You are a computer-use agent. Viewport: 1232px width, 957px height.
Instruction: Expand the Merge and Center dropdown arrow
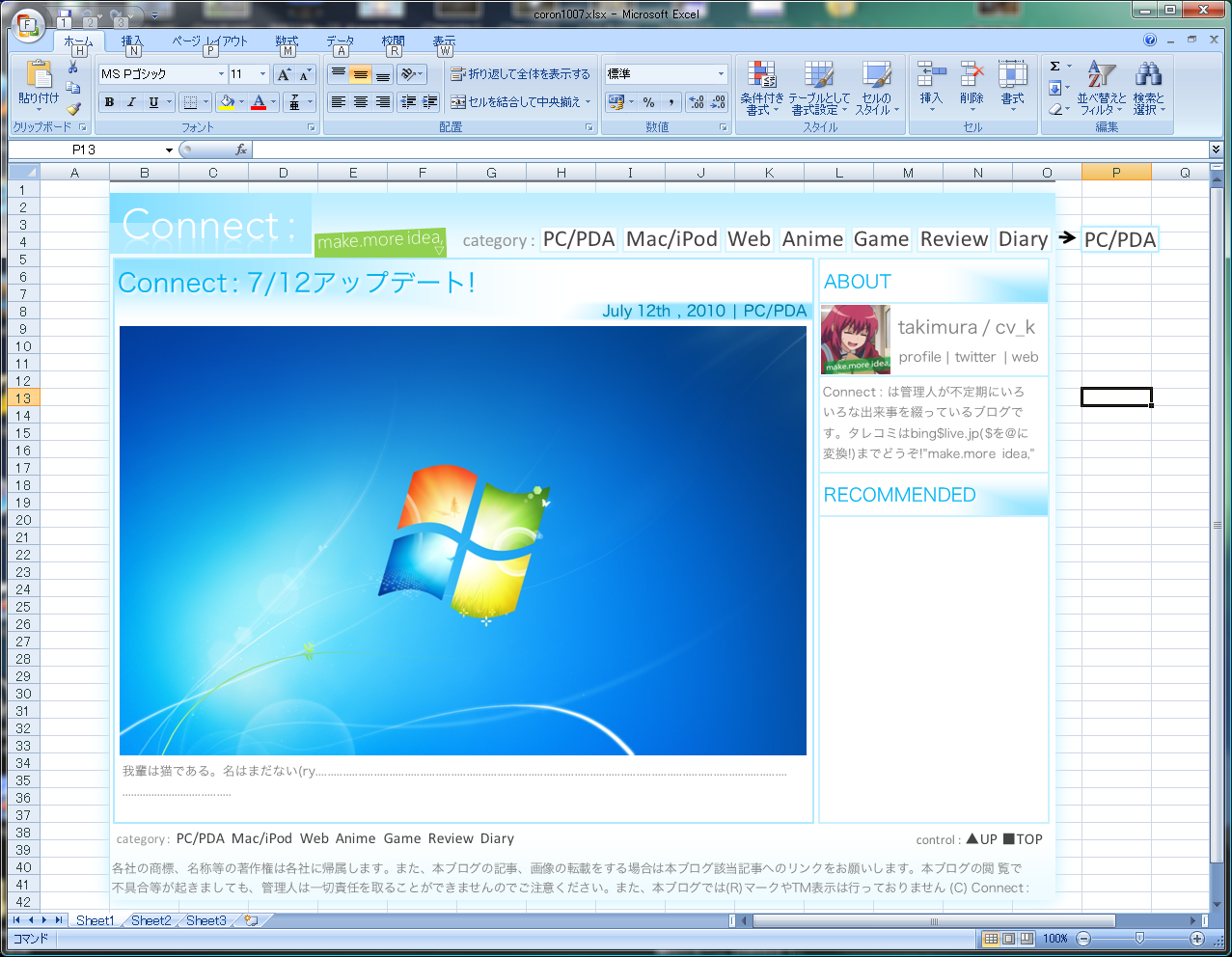pos(588,102)
